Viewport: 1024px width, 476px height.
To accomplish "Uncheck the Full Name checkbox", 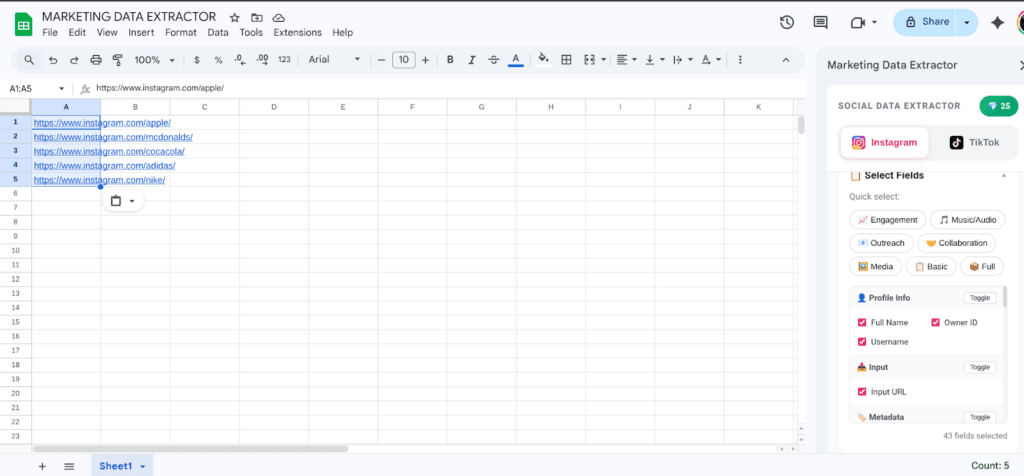I will [x=862, y=323].
